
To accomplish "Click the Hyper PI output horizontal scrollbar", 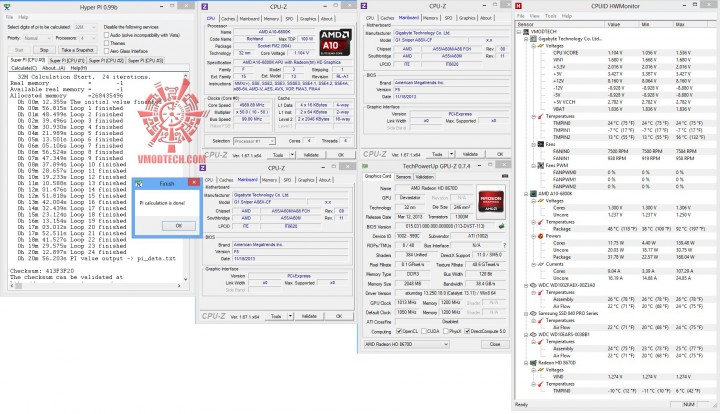I will [x=95, y=285].
